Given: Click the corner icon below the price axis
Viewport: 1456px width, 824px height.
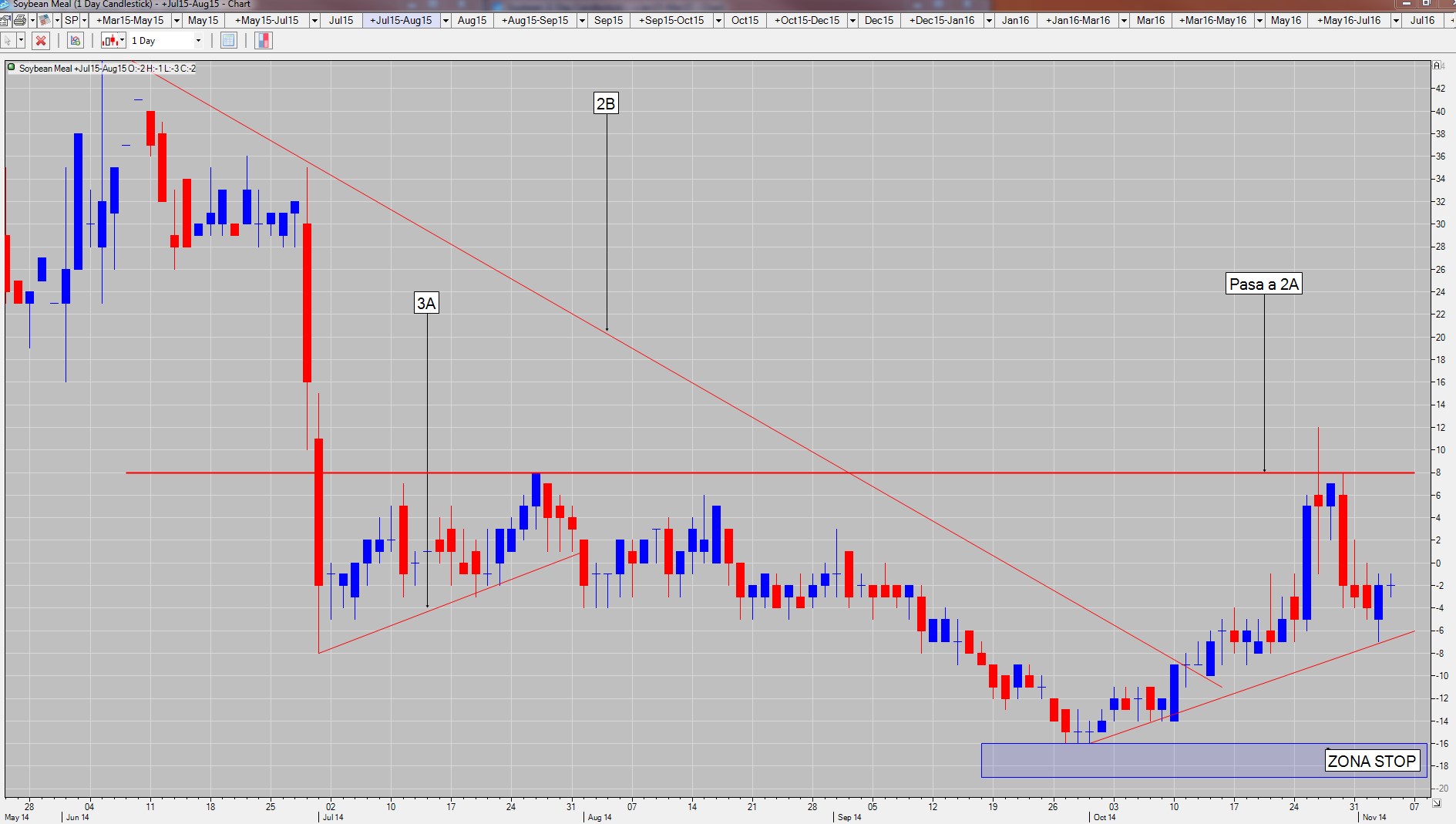Looking at the screenshot, I should [x=1437, y=803].
